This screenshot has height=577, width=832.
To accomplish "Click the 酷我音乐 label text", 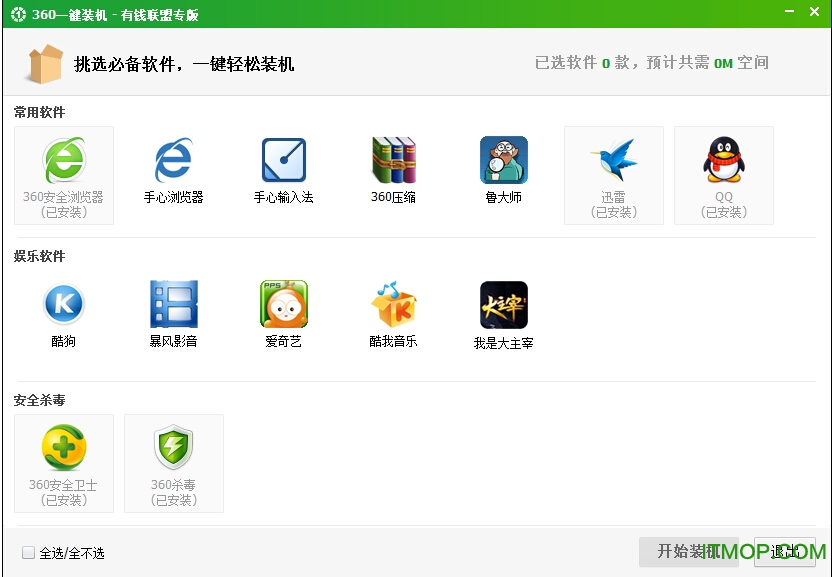I will click(x=393, y=341).
